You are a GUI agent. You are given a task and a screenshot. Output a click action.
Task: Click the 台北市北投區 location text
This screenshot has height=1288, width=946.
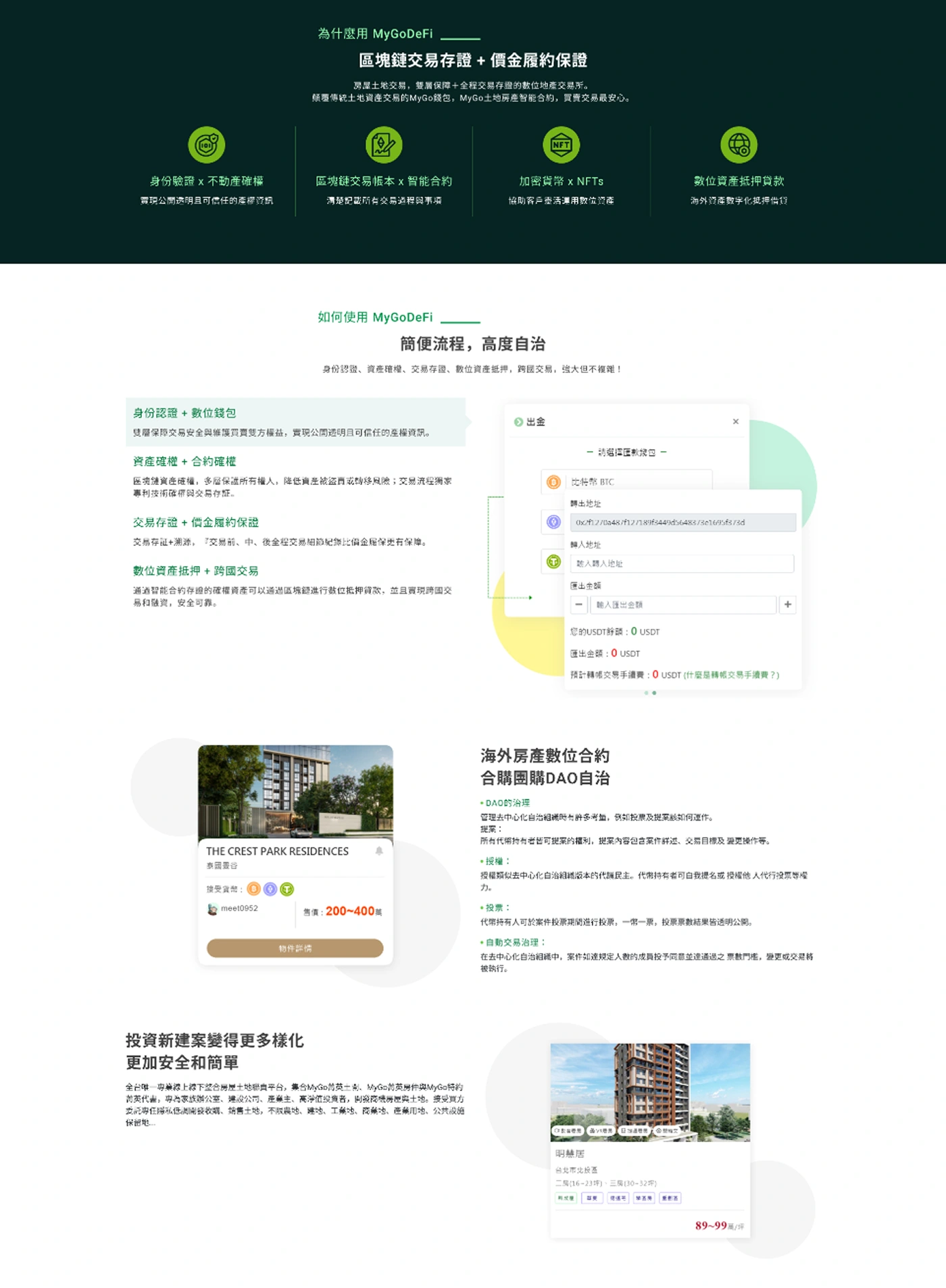tap(576, 1170)
